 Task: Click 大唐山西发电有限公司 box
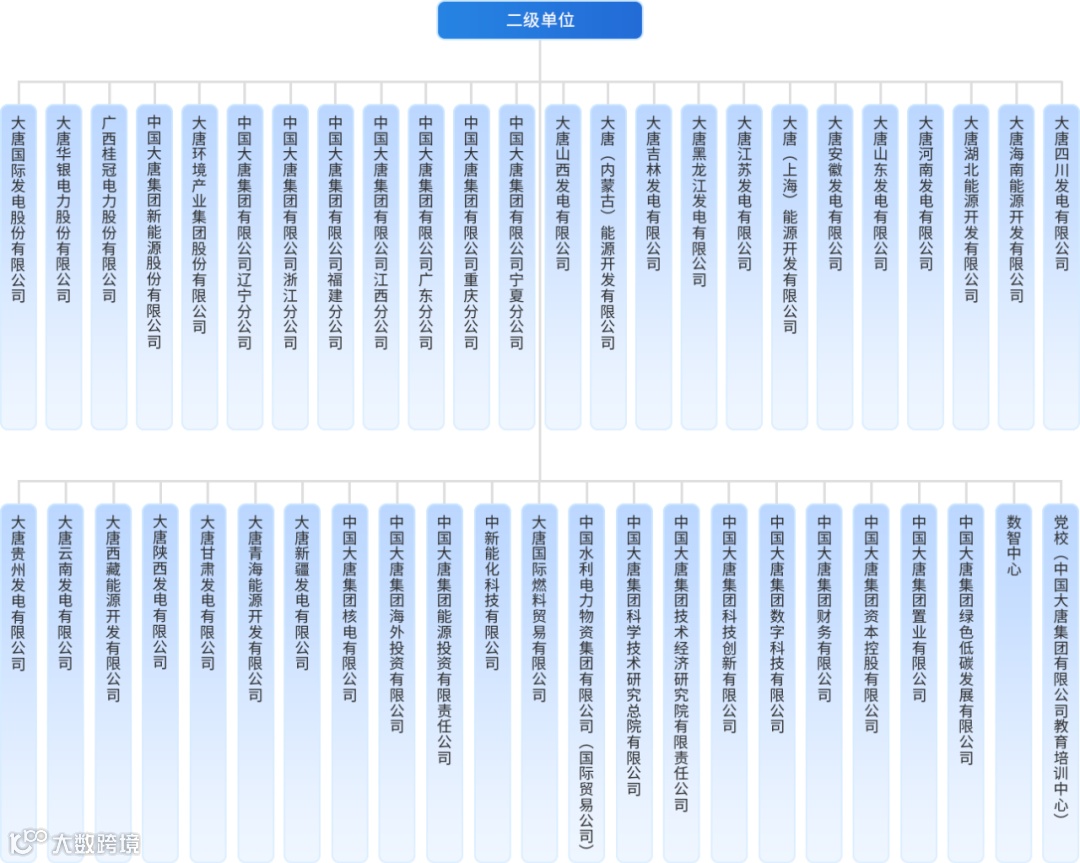(563, 267)
